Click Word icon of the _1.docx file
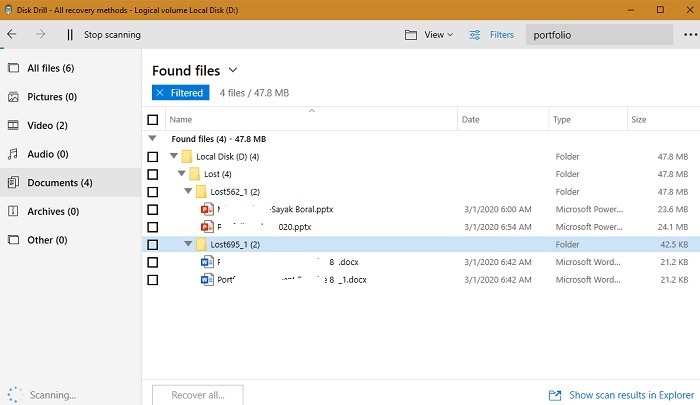Image resolution: width=700 pixels, height=405 pixels. coord(207,280)
